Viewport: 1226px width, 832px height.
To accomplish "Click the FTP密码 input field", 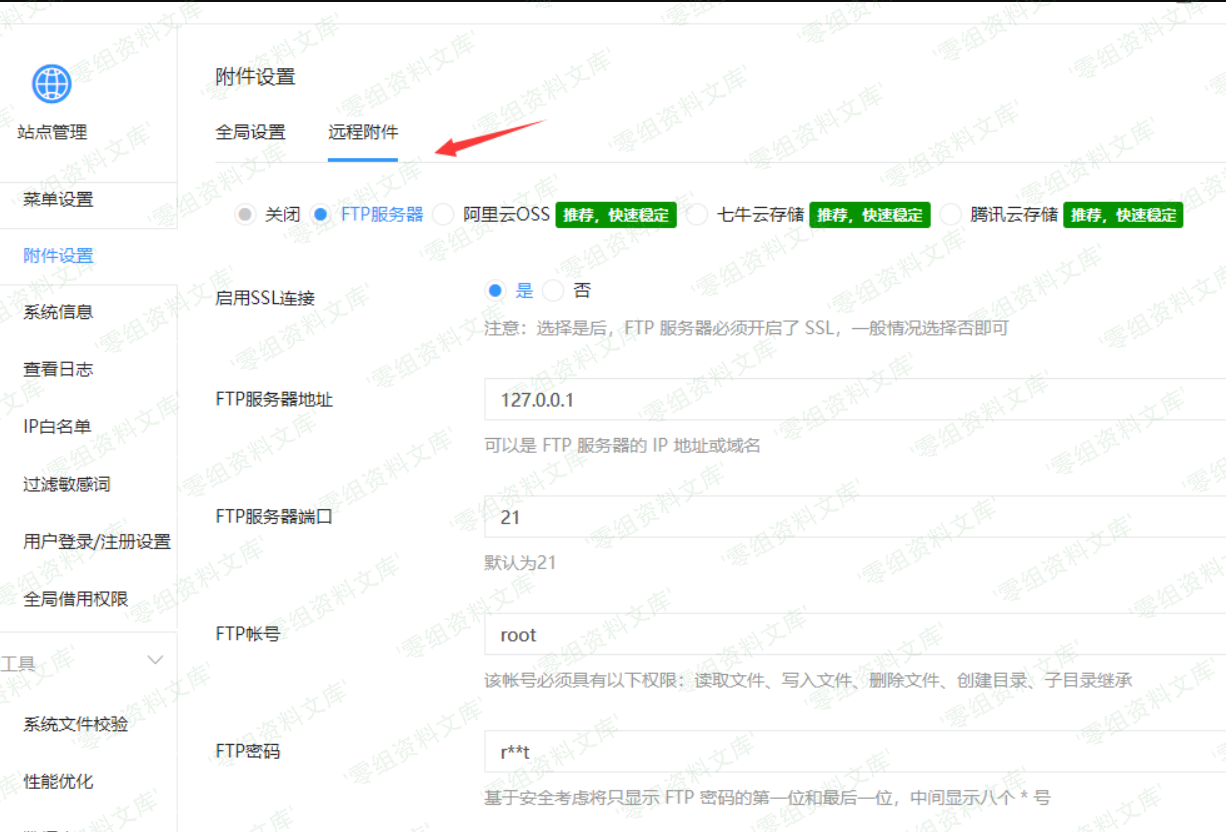I will 700,751.
